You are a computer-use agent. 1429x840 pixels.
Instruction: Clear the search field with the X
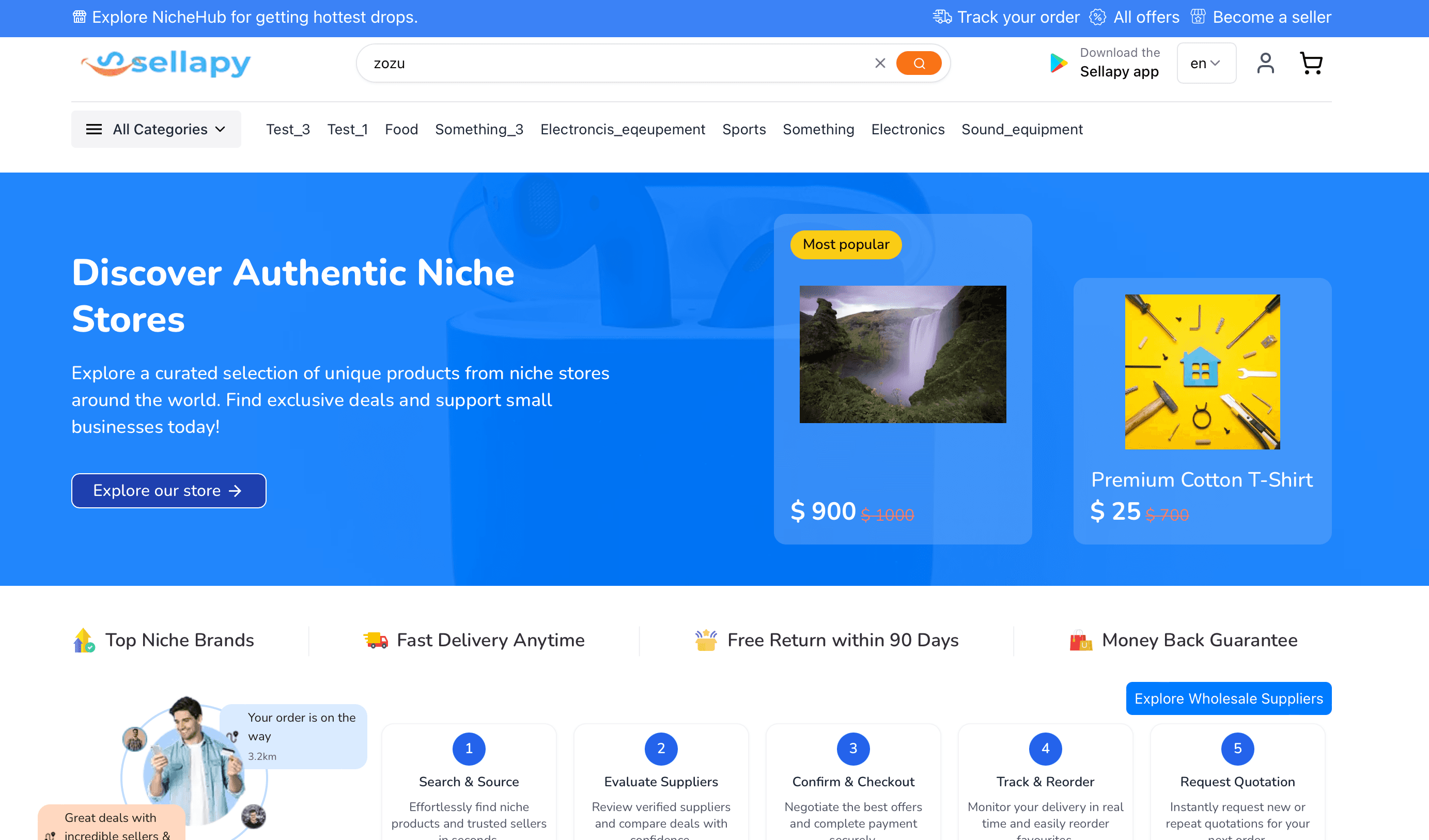(x=880, y=63)
